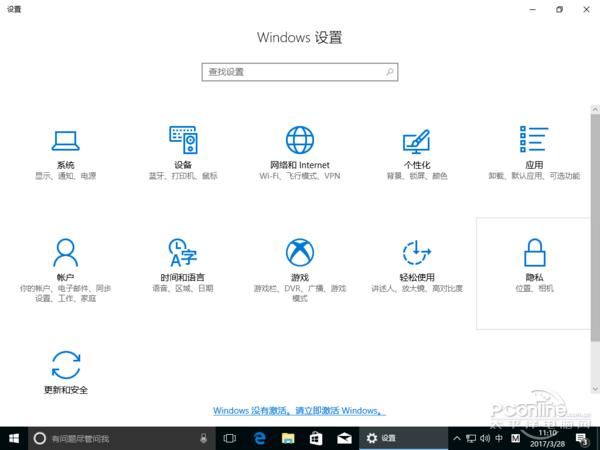
Task: Click the Windows activation link
Action: coord(299,410)
